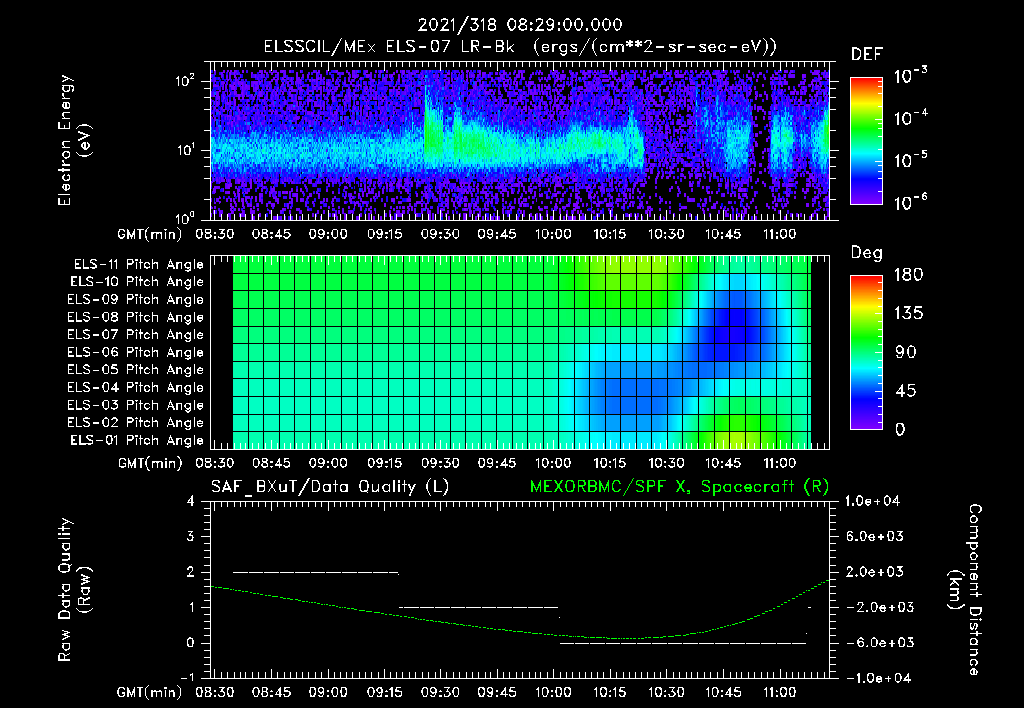Click the 135 degree scale value

pos(908,313)
